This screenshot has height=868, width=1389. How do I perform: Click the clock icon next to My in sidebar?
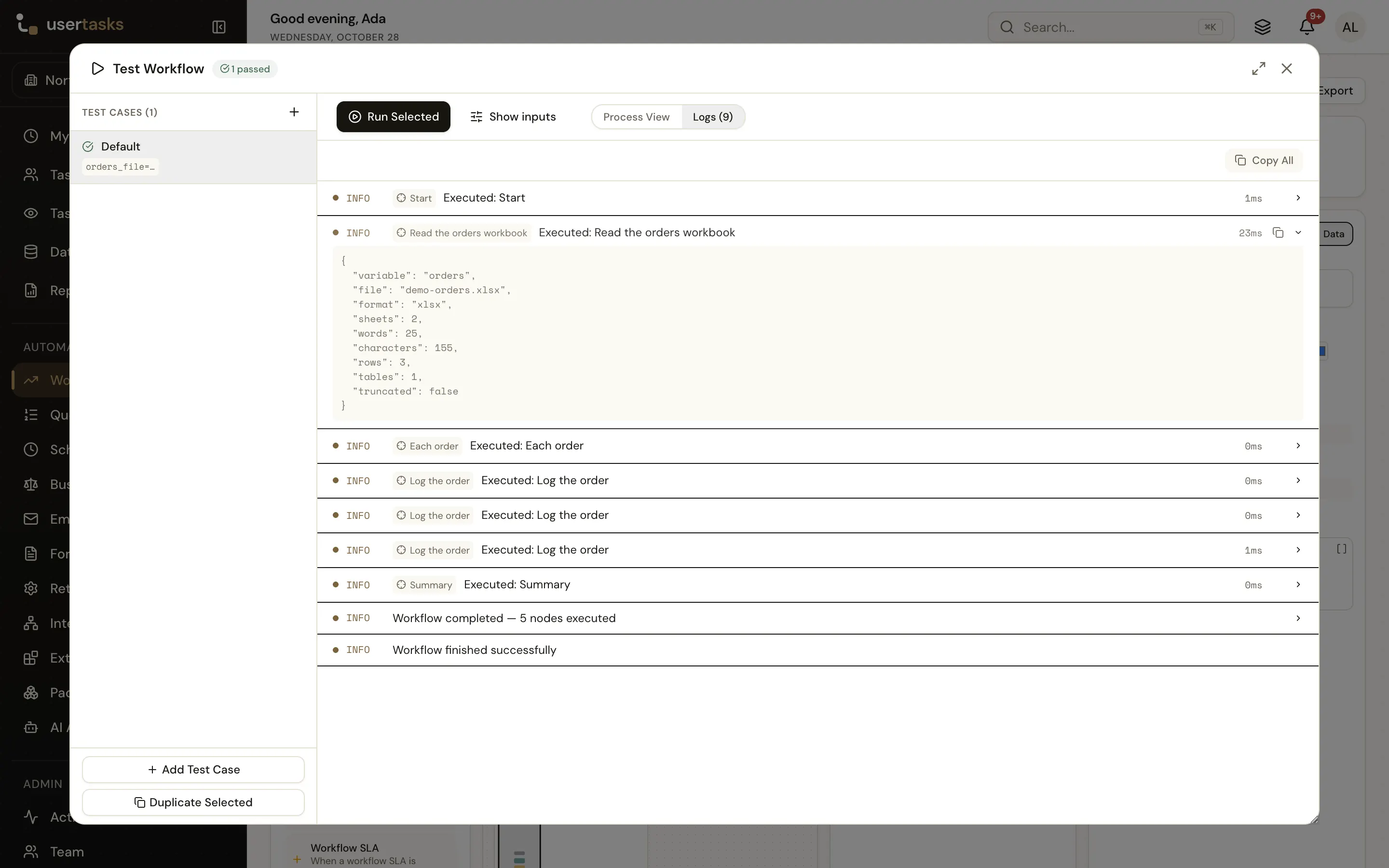[31, 136]
